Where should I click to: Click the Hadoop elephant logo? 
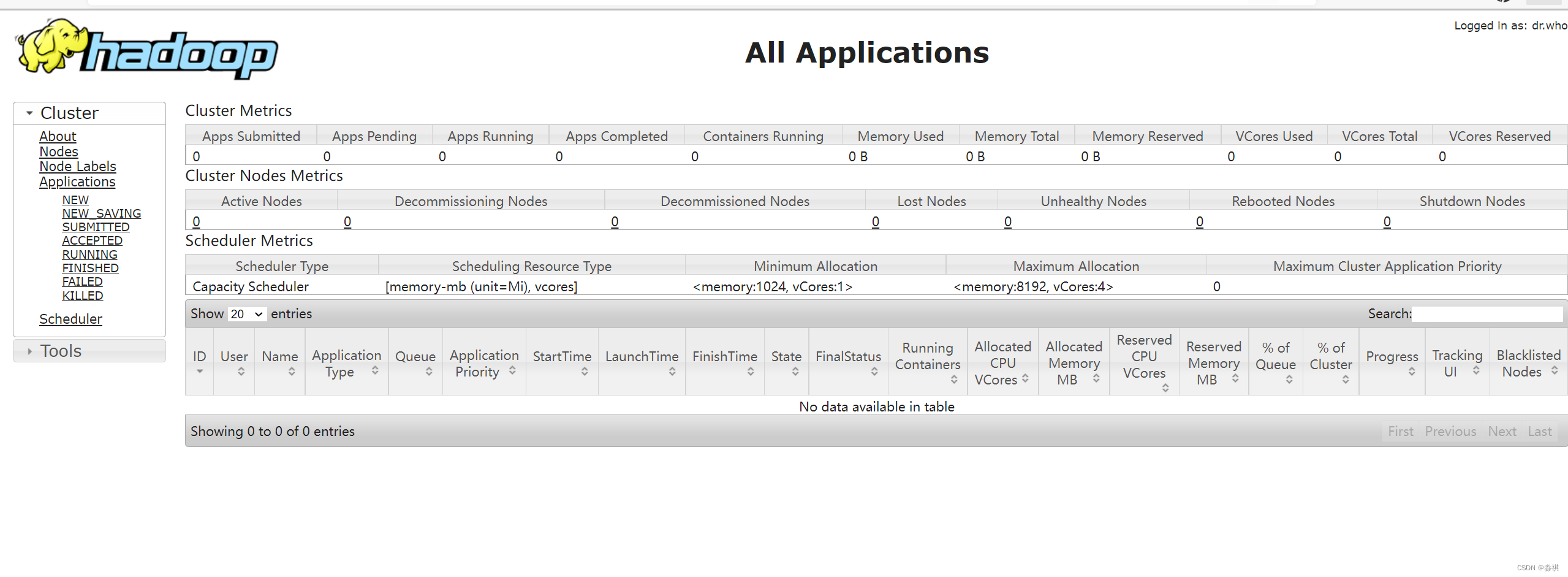point(147,49)
